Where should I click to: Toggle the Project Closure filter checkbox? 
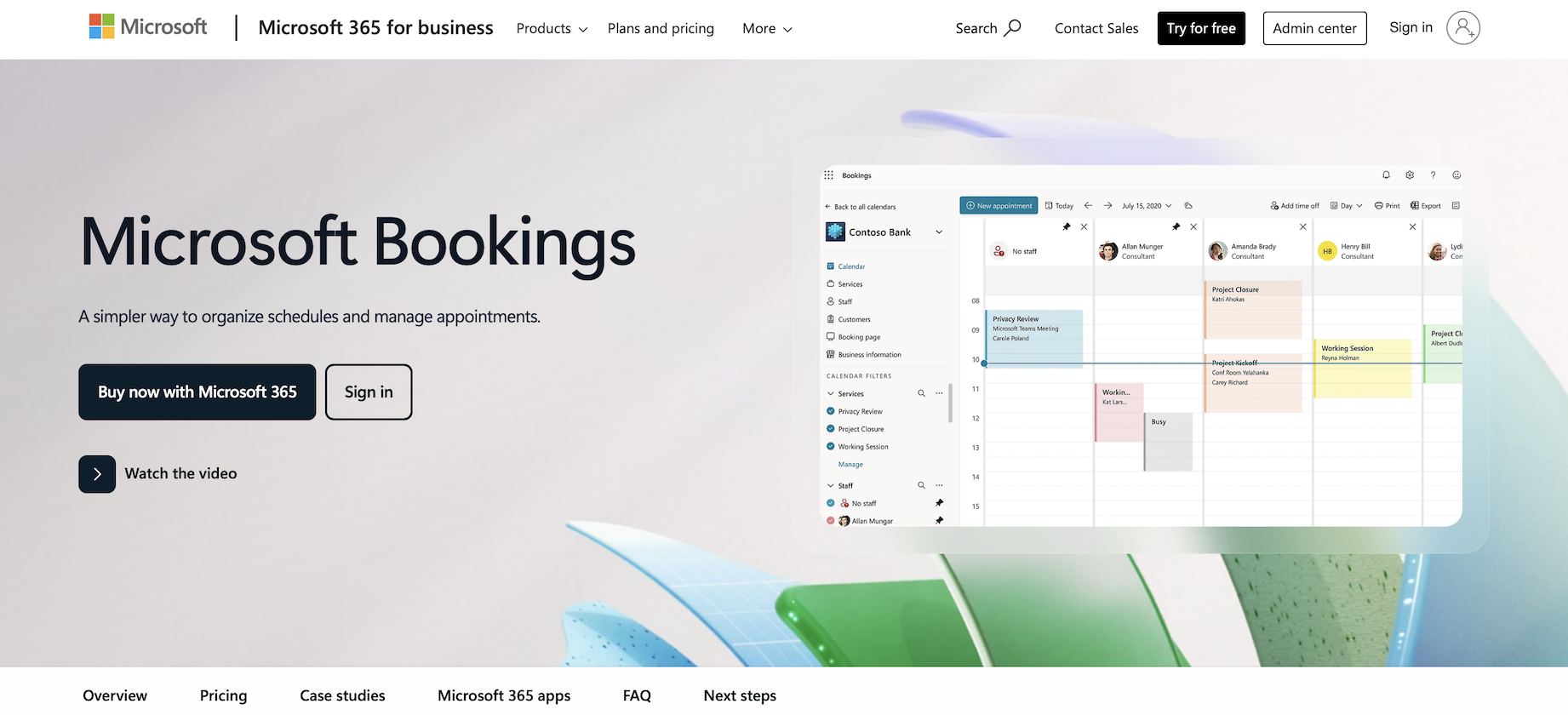[x=831, y=429]
